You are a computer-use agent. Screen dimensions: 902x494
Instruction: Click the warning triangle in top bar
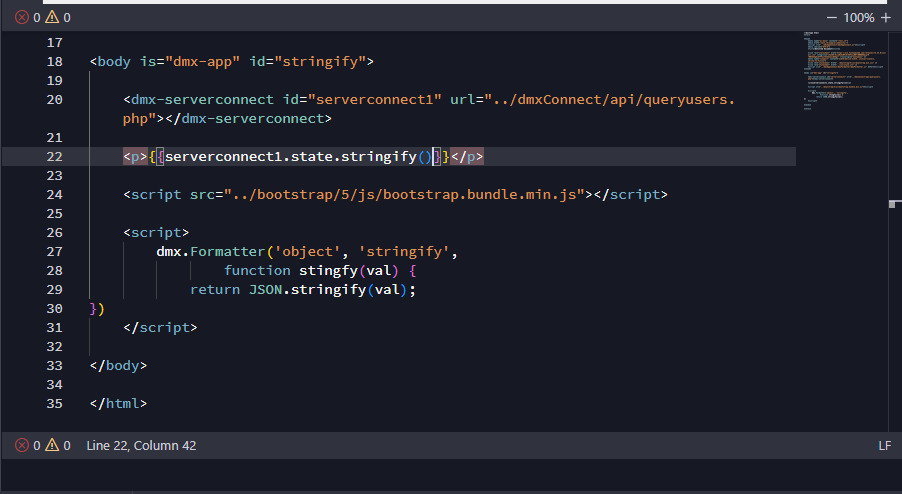pyautogui.click(x=52, y=17)
